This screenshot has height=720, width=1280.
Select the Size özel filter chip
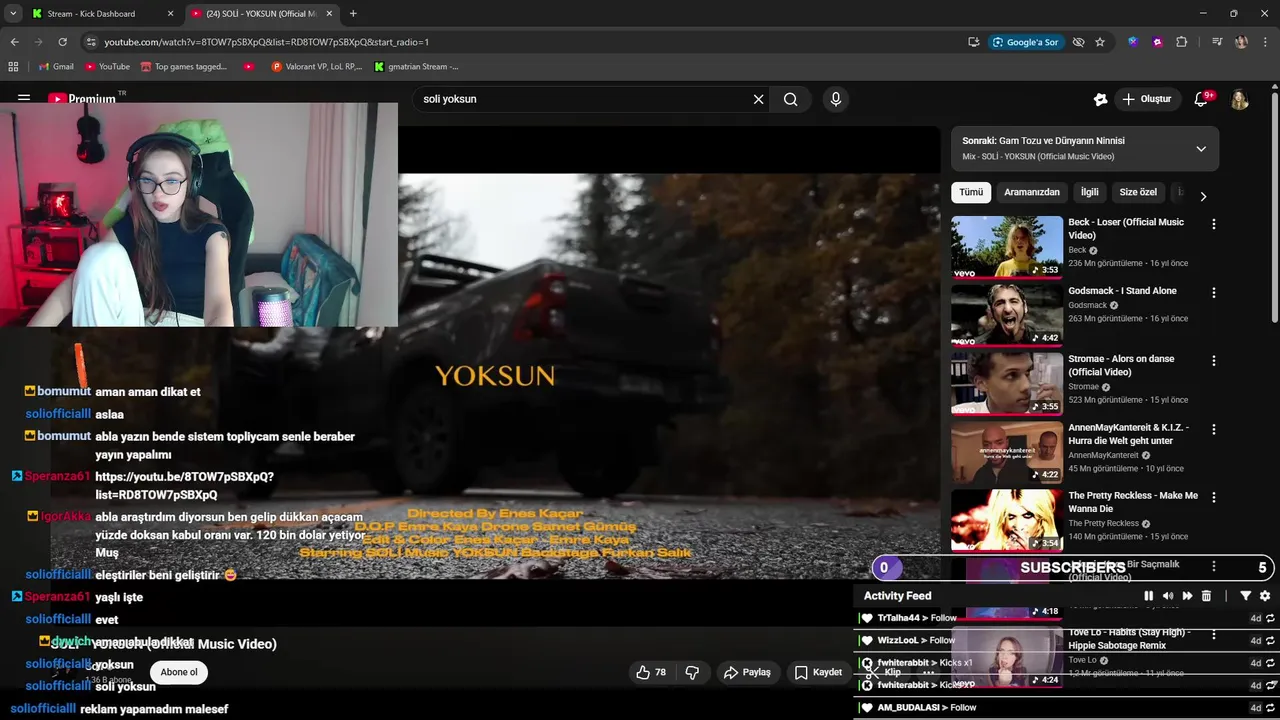pyautogui.click(x=1138, y=192)
